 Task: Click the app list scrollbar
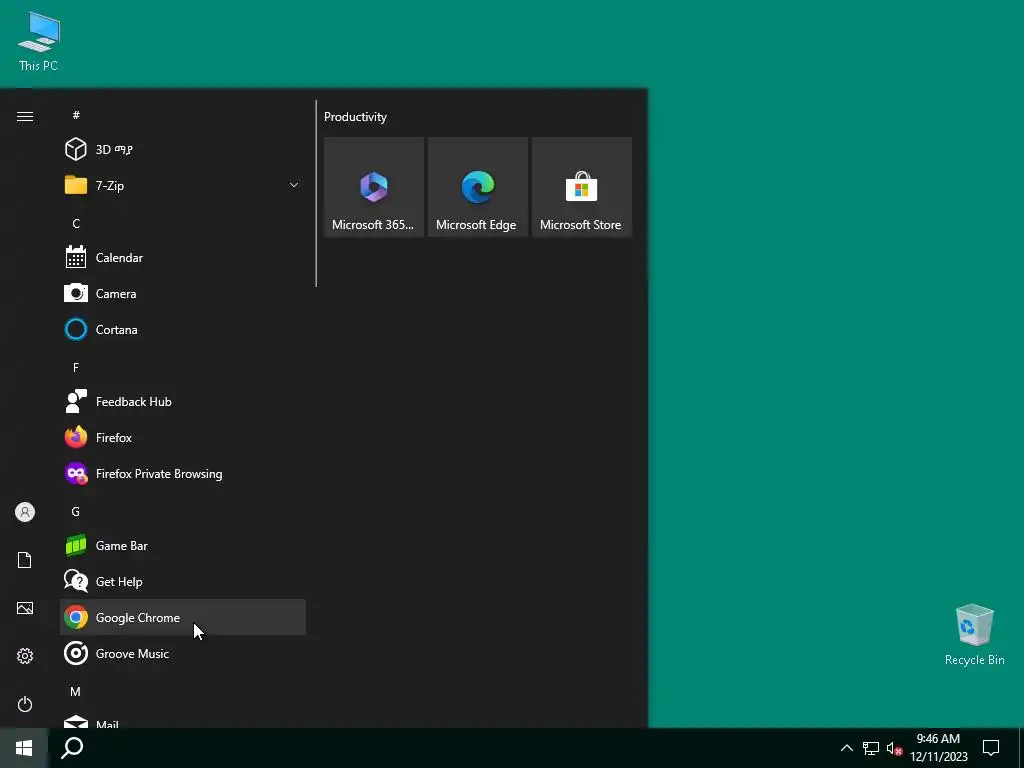[316, 193]
